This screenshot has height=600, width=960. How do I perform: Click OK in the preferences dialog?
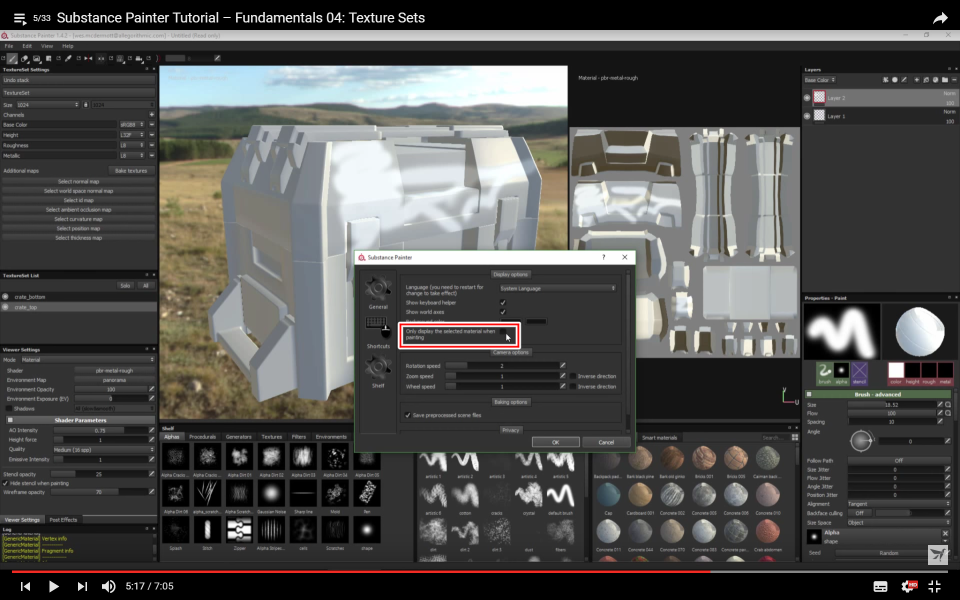(x=555, y=442)
